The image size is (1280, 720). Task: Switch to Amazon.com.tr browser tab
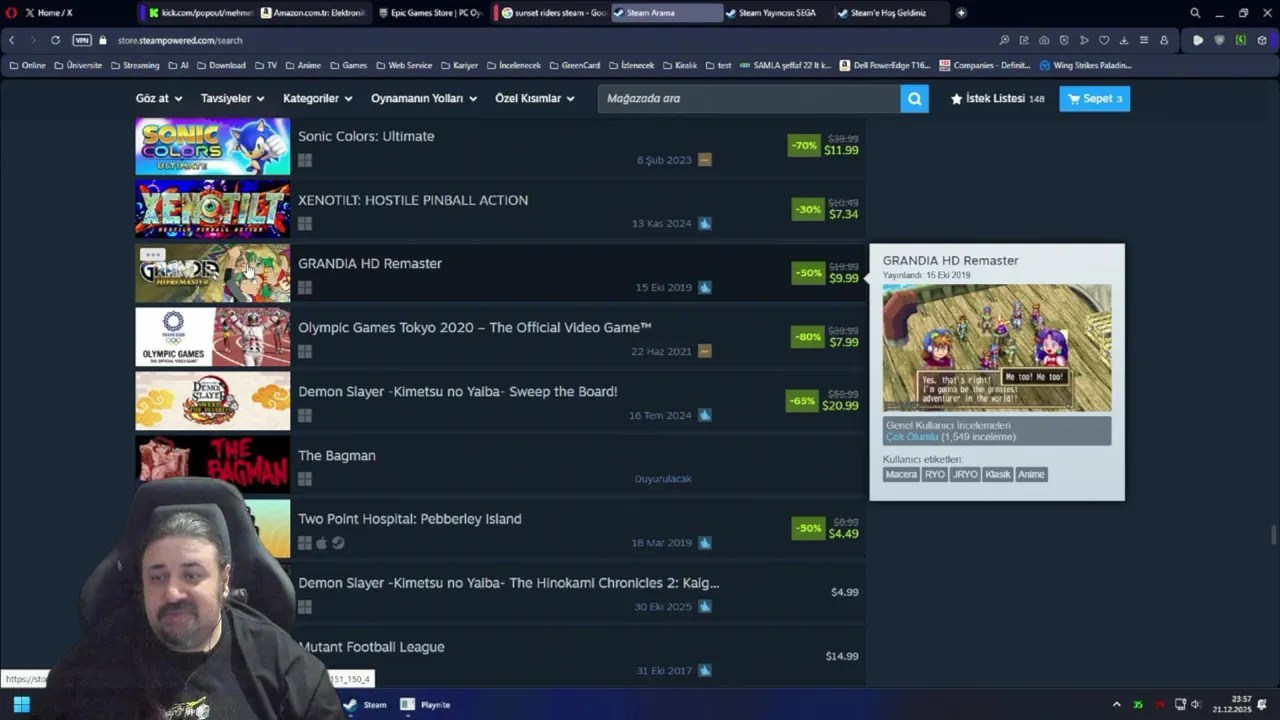[312, 13]
